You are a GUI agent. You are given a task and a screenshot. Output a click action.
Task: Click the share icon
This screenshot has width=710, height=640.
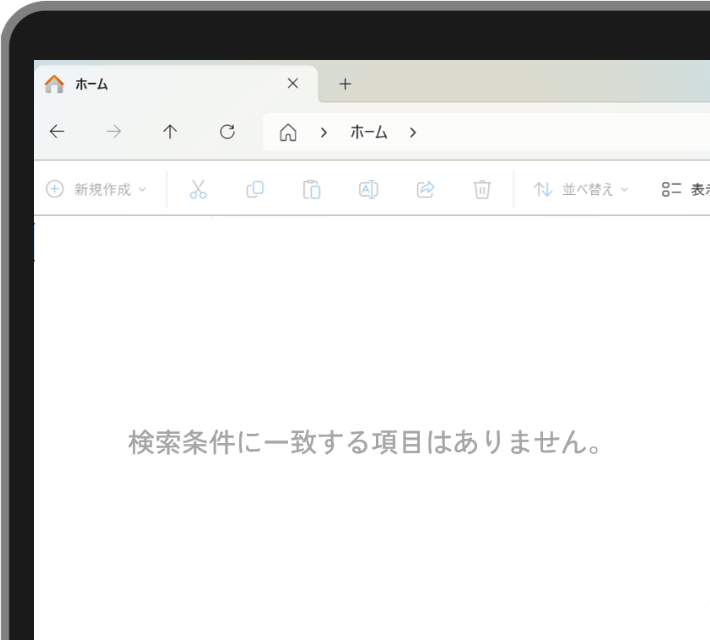pos(425,189)
